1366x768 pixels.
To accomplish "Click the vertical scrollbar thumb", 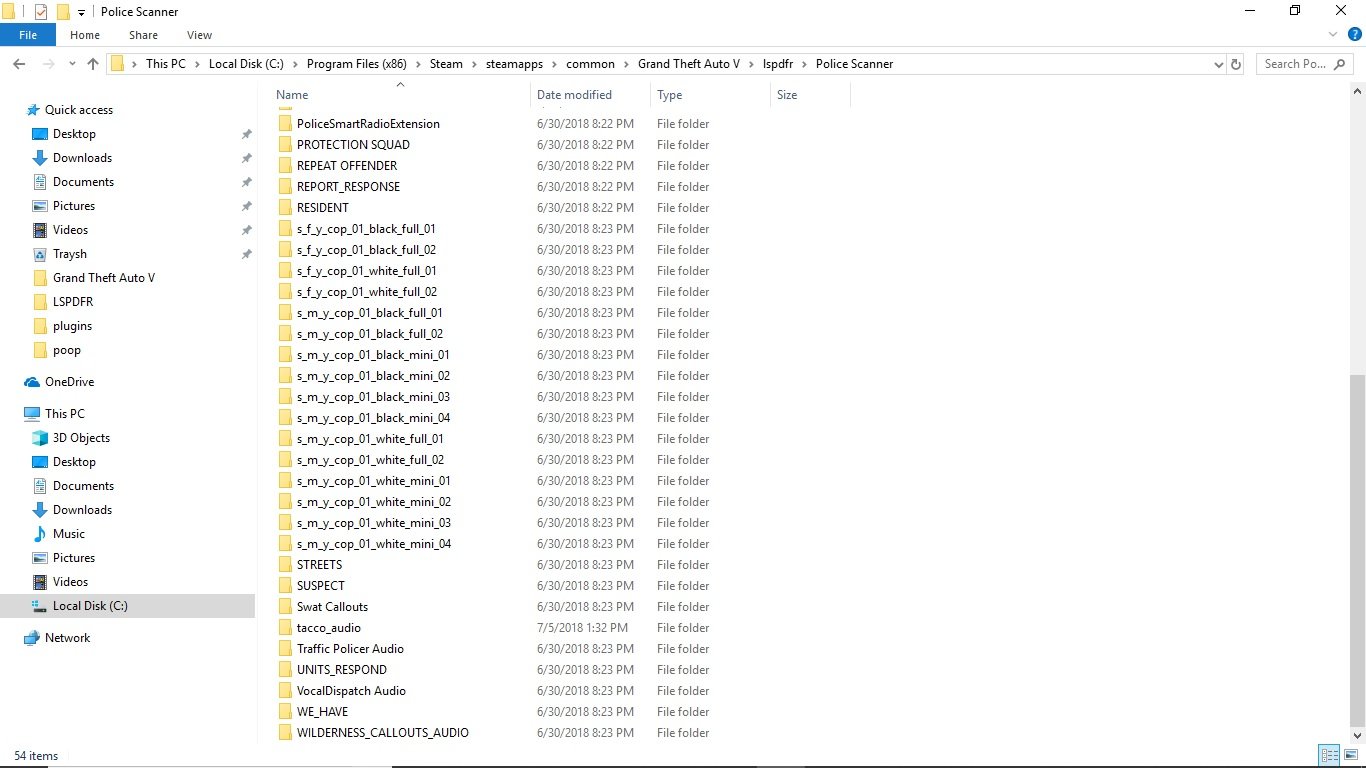I will tap(1357, 550).
